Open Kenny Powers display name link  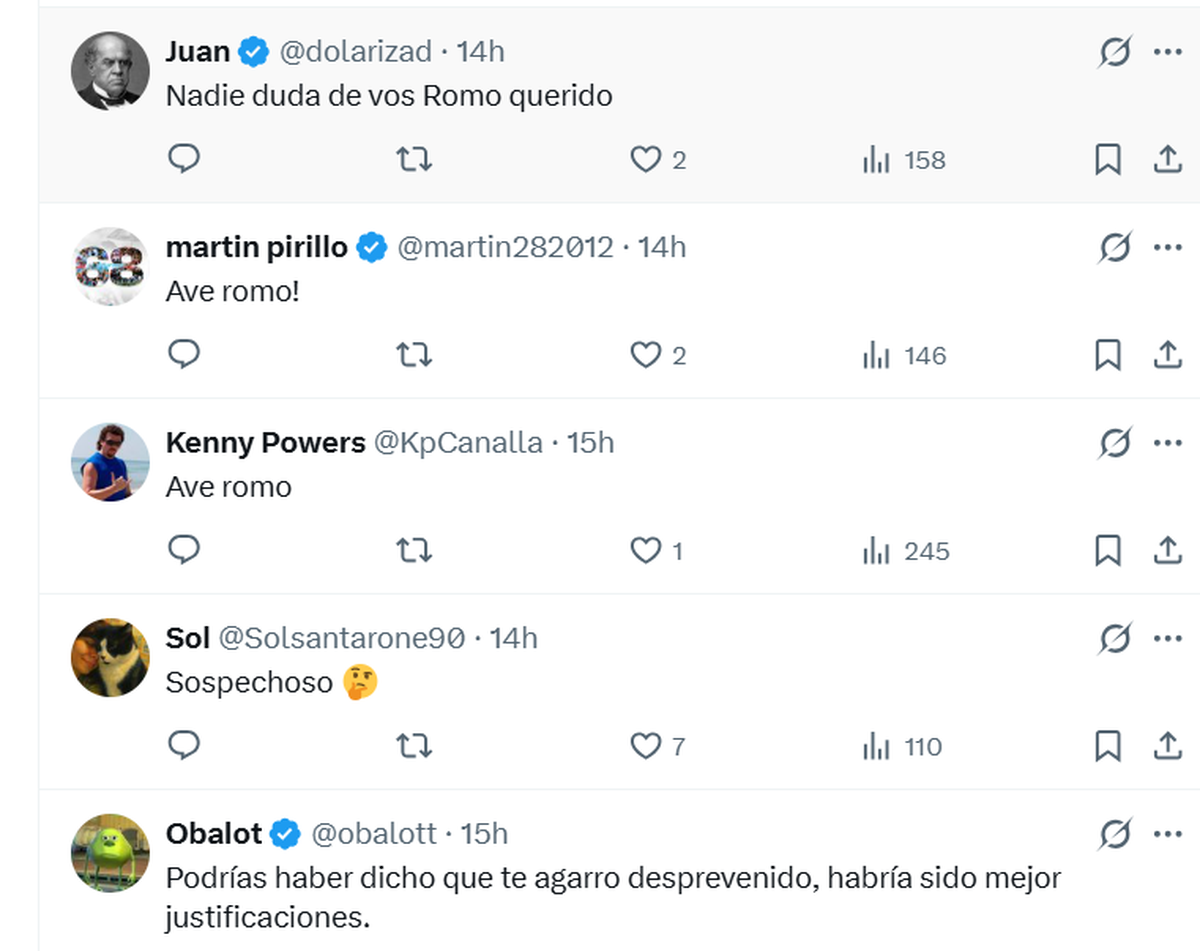265,442
